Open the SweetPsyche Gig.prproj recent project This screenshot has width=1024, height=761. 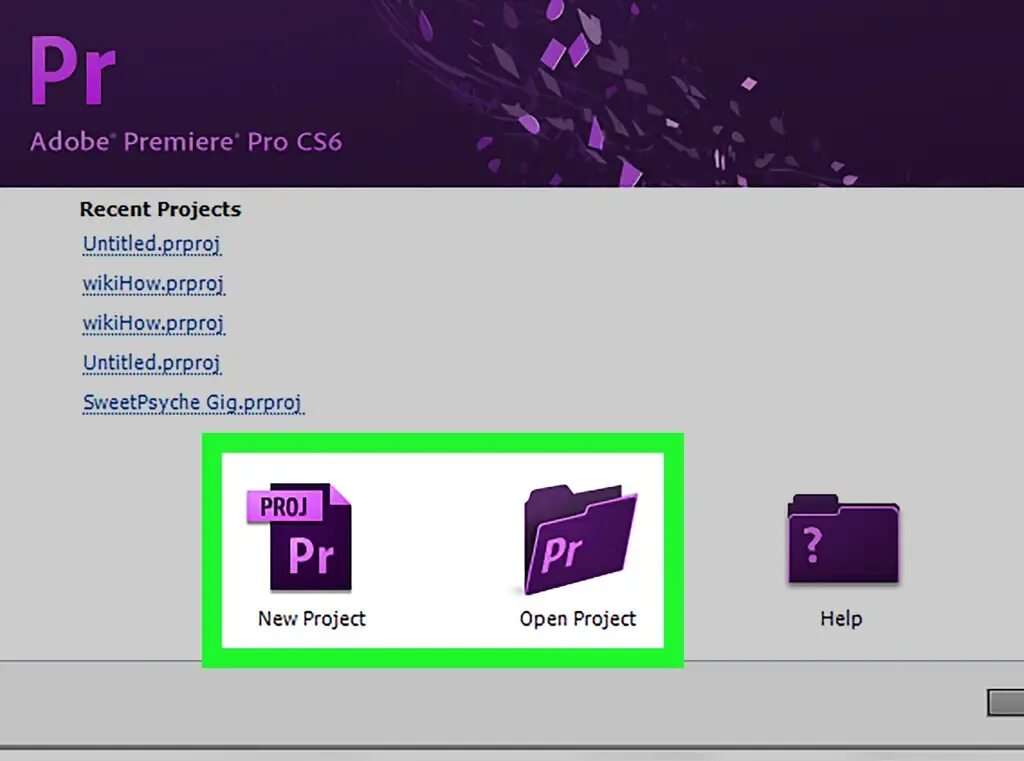(193, 402)
